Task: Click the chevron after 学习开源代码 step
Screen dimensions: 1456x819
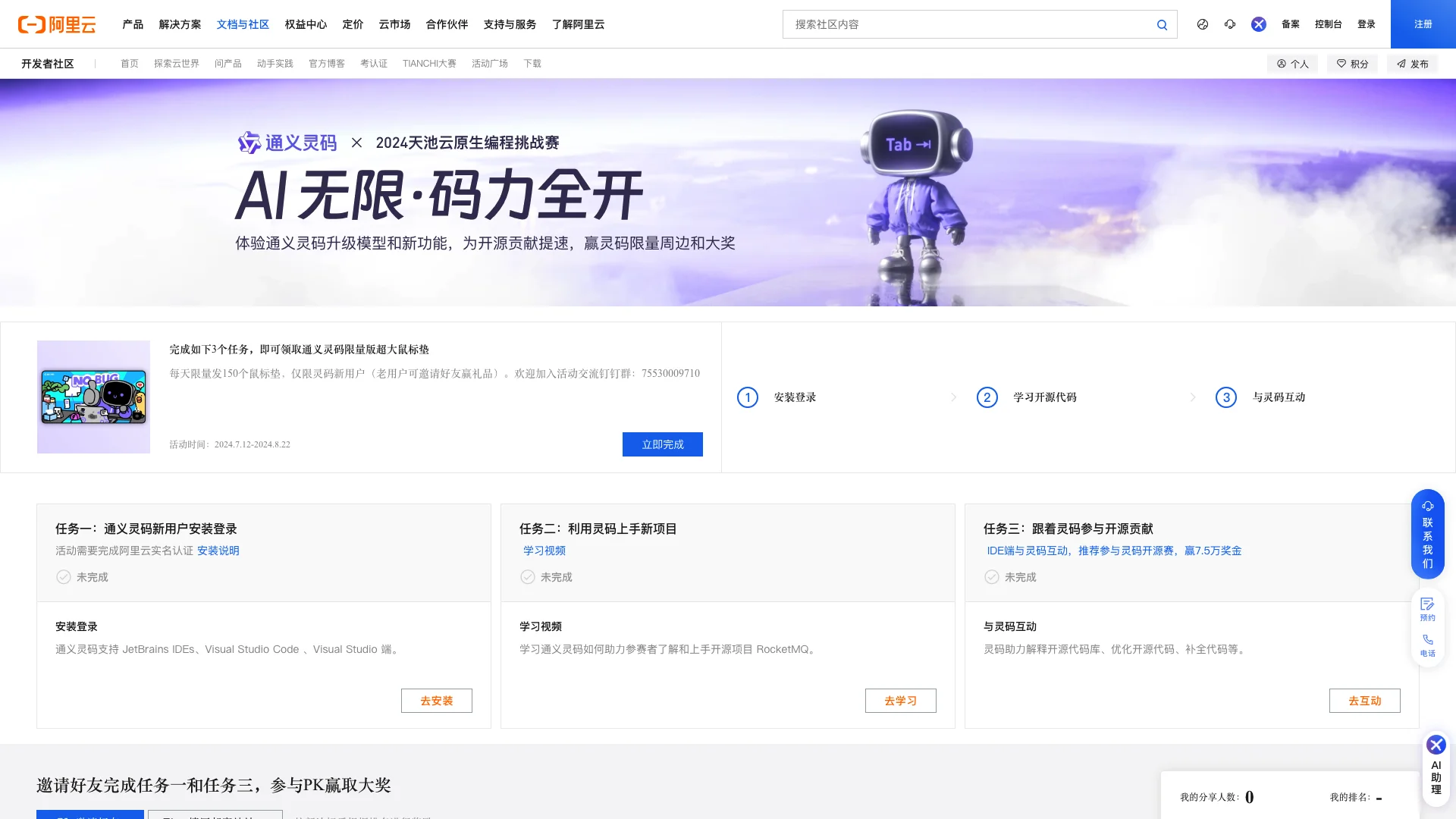Action: click(x=1193, y=397)
